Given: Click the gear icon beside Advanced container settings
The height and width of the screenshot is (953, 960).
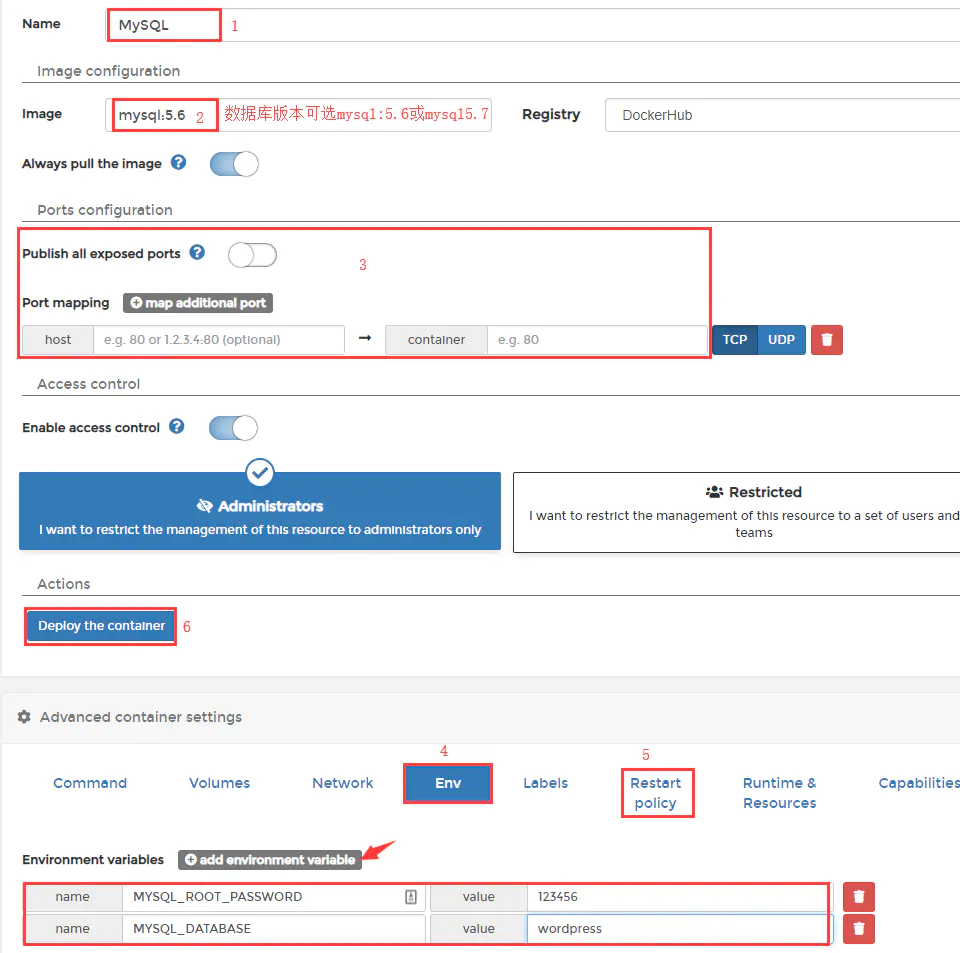Looking at the screenshot, I should [x=24, y=717].
